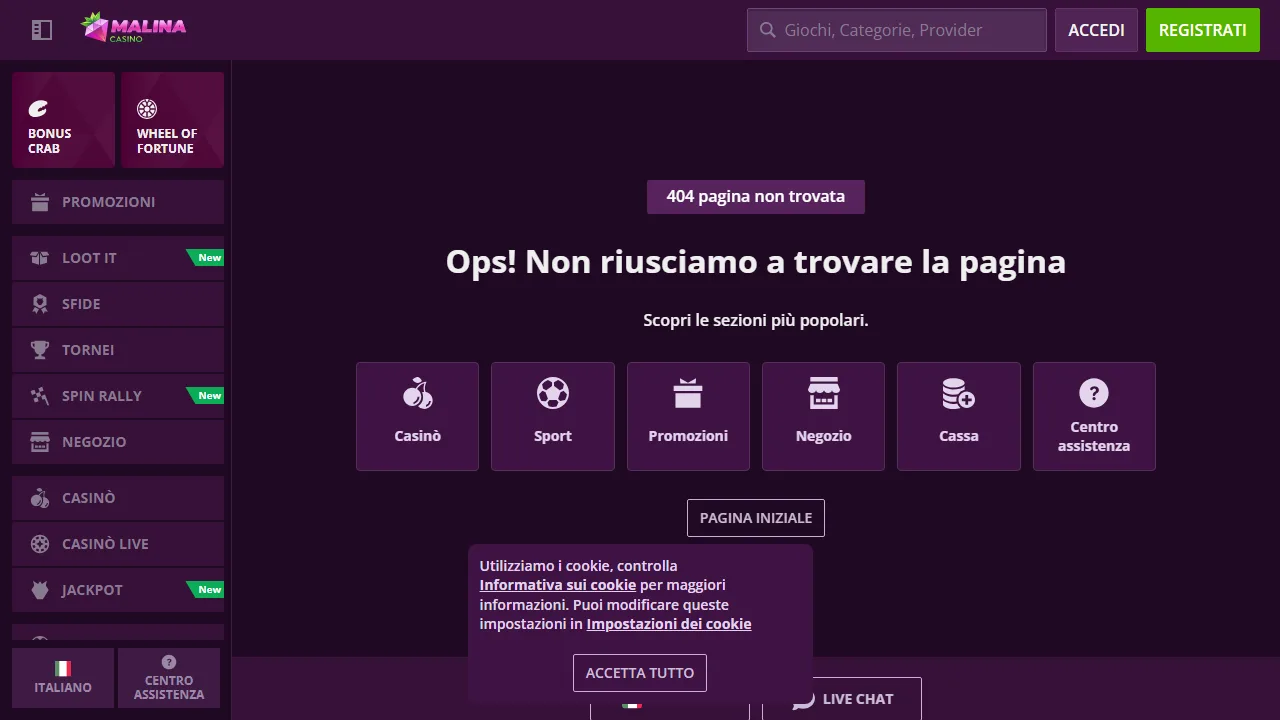Click the chip icon beside CASINÒ LIVE
Viewport: 1280px width, 720px height.
tap(40, 544)
